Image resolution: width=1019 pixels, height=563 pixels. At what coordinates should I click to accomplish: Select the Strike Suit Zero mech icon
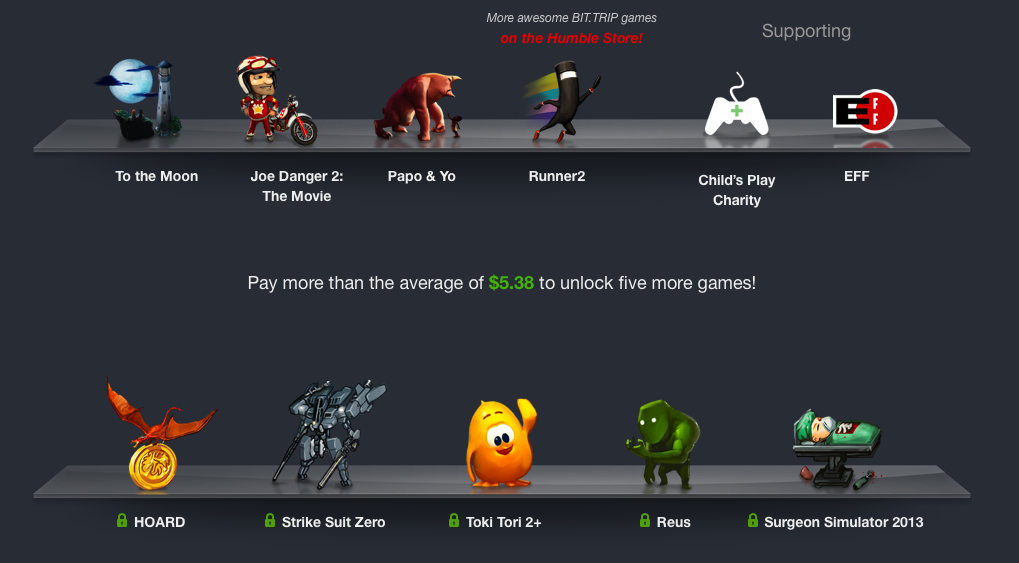(x=329, y=435)
